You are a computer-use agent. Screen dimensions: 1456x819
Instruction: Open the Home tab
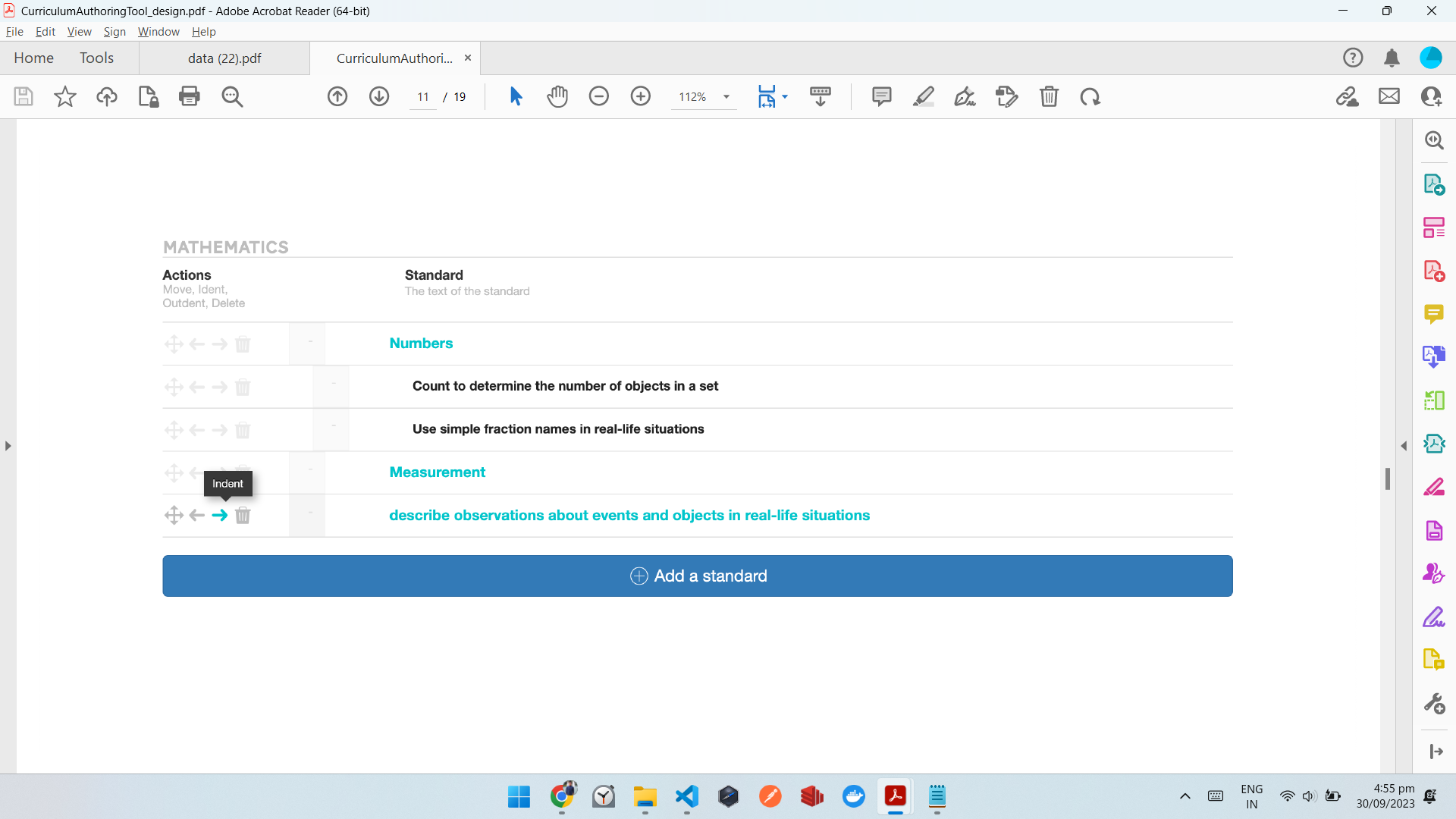[33, 58]
